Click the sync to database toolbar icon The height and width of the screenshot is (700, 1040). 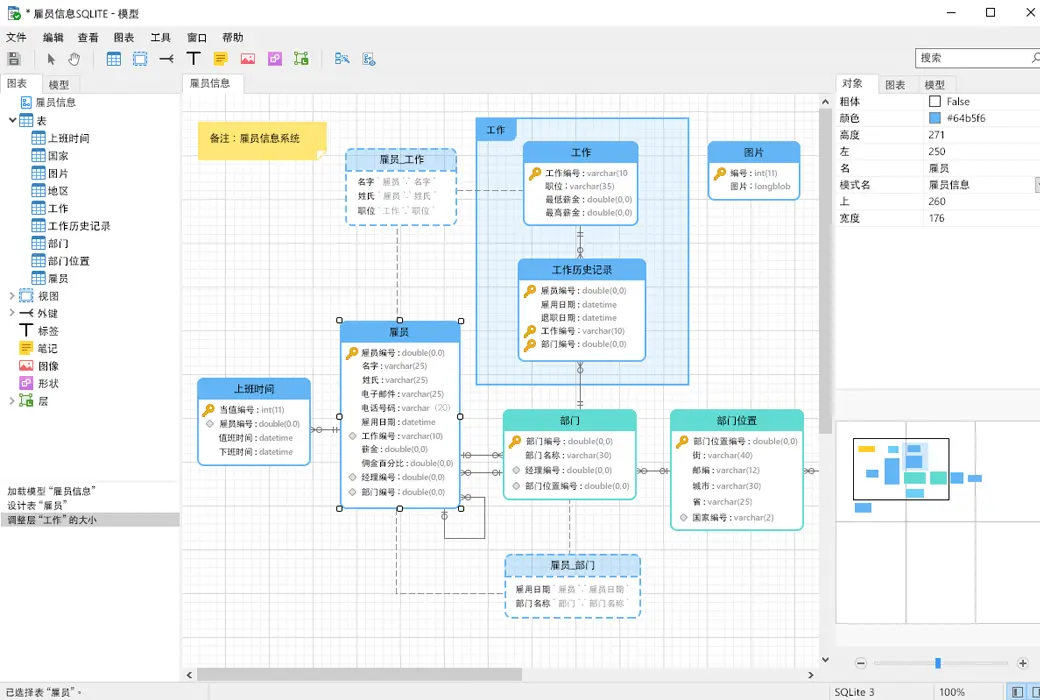coord(369,58)
